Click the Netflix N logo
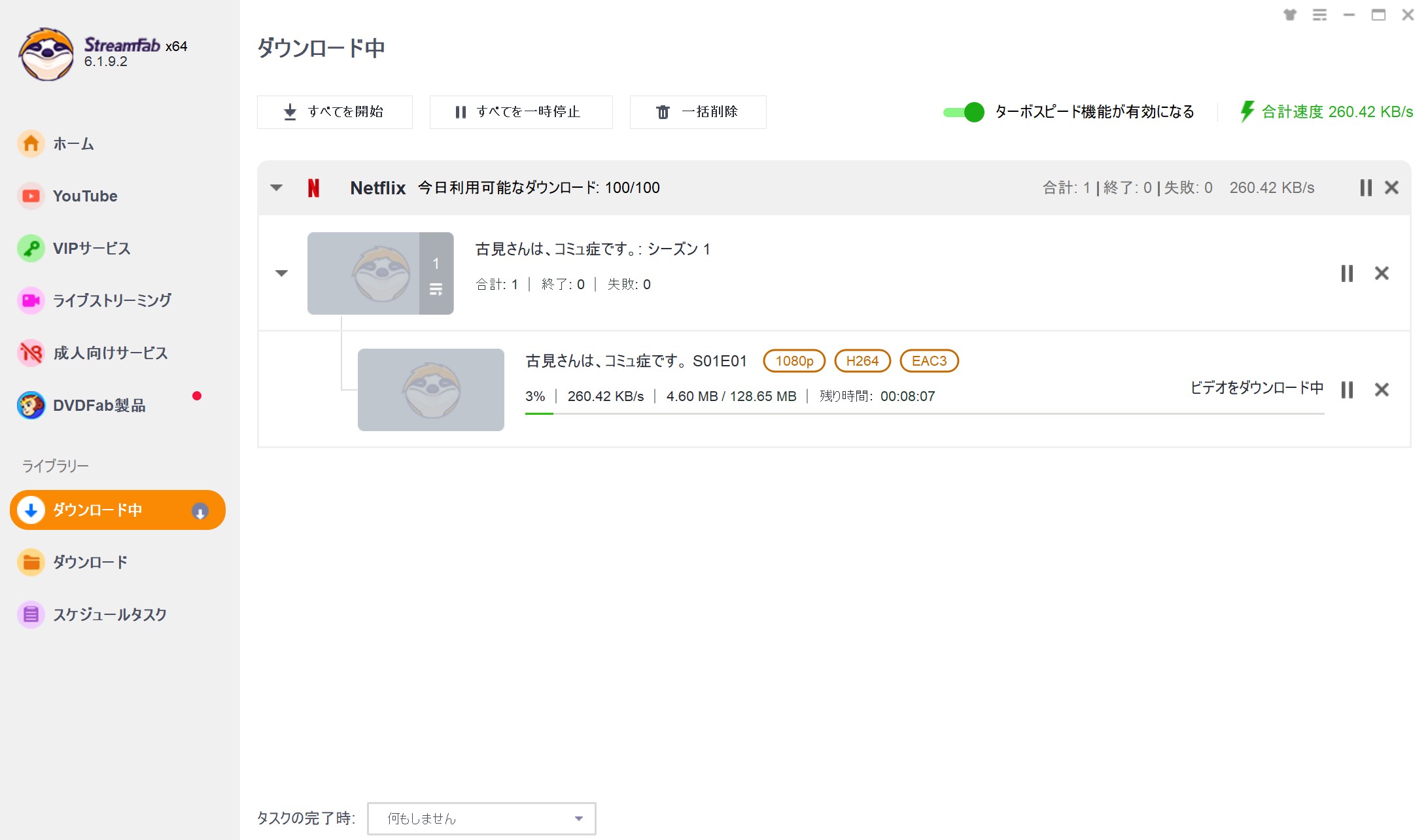 [314, 188]
